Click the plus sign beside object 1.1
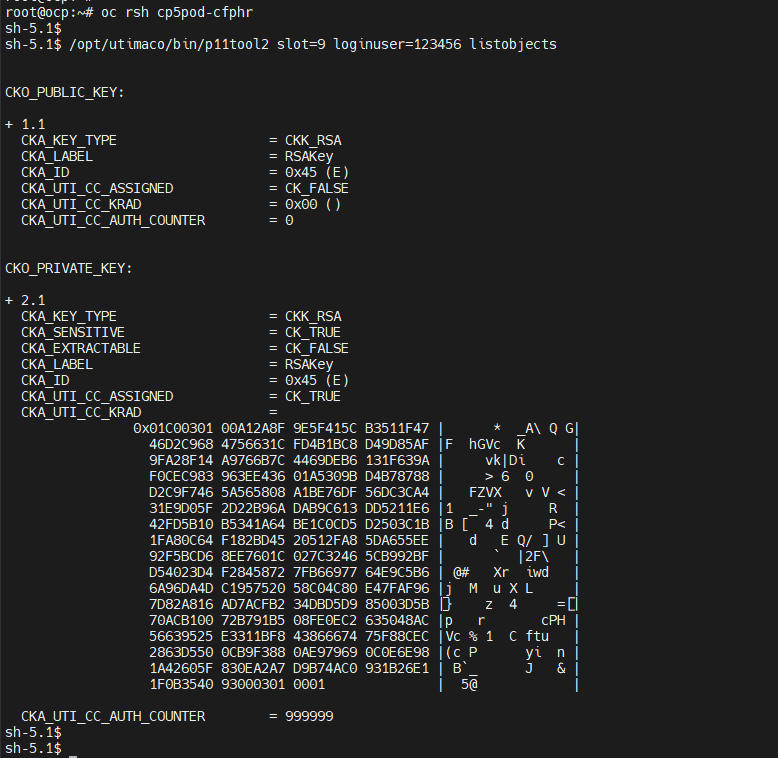 (9, 124)
